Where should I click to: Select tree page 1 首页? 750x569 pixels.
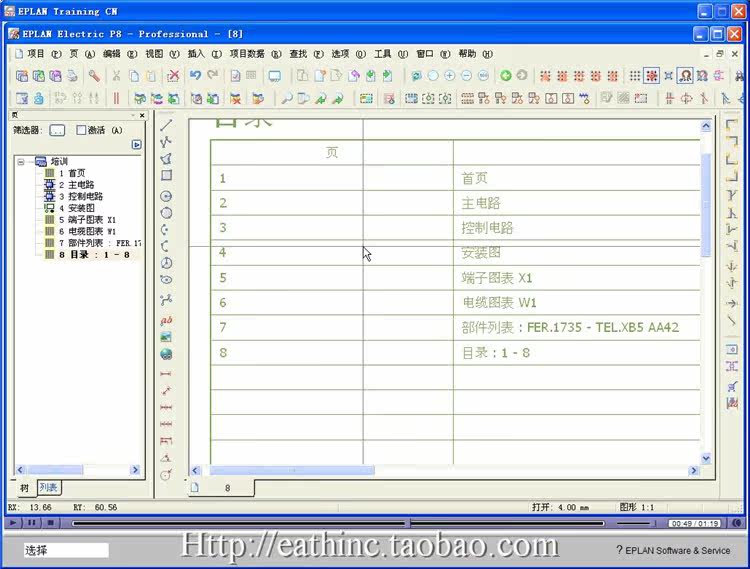click(x=72, y=173)
